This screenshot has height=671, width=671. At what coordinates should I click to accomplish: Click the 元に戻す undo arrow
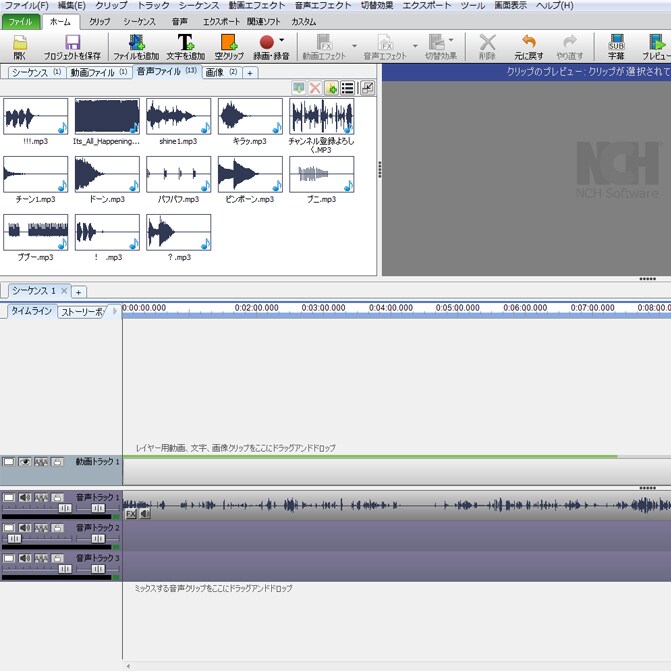coord(529,42)
